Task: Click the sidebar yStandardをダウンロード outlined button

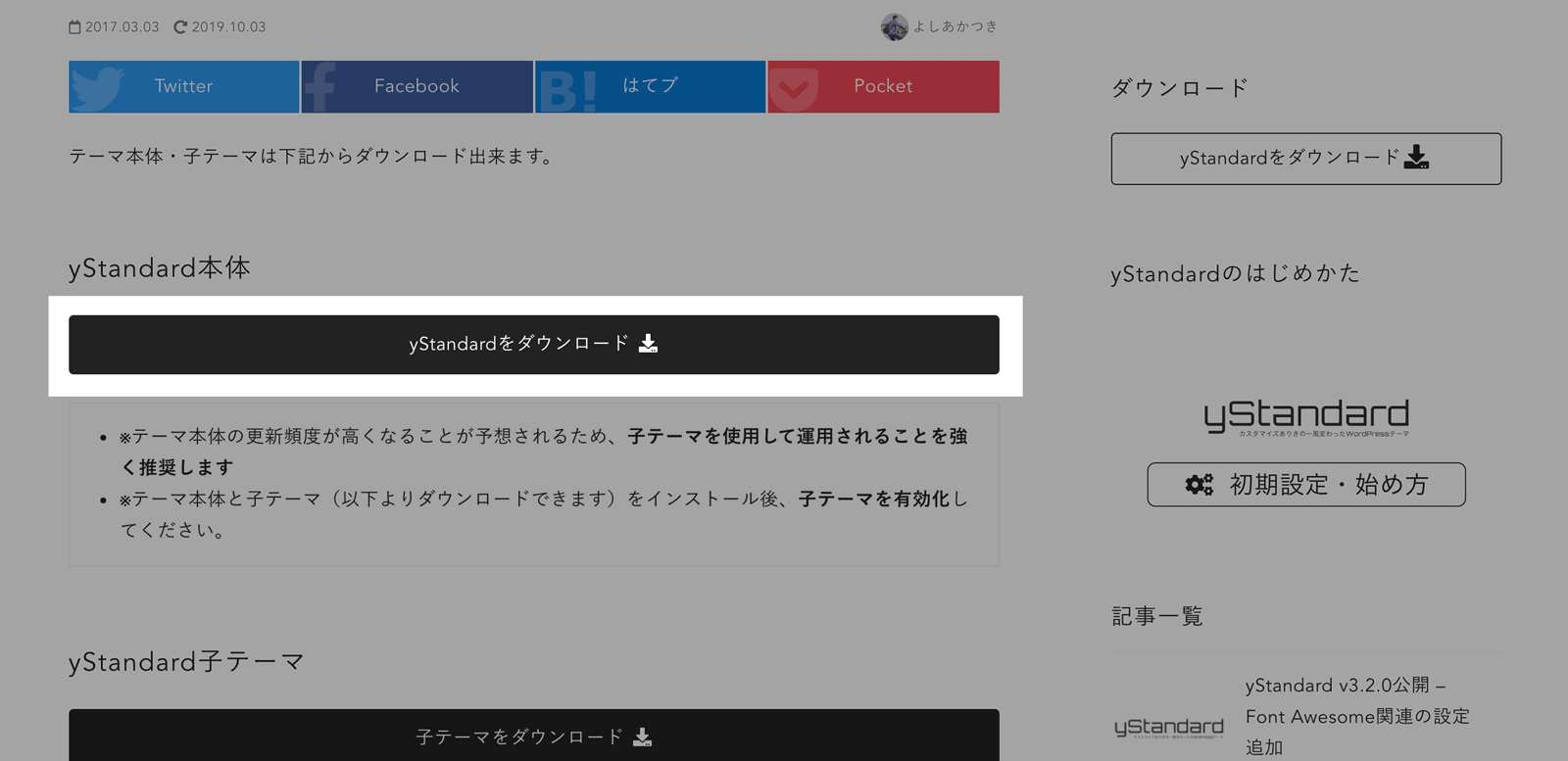Action: (1306, 159)
